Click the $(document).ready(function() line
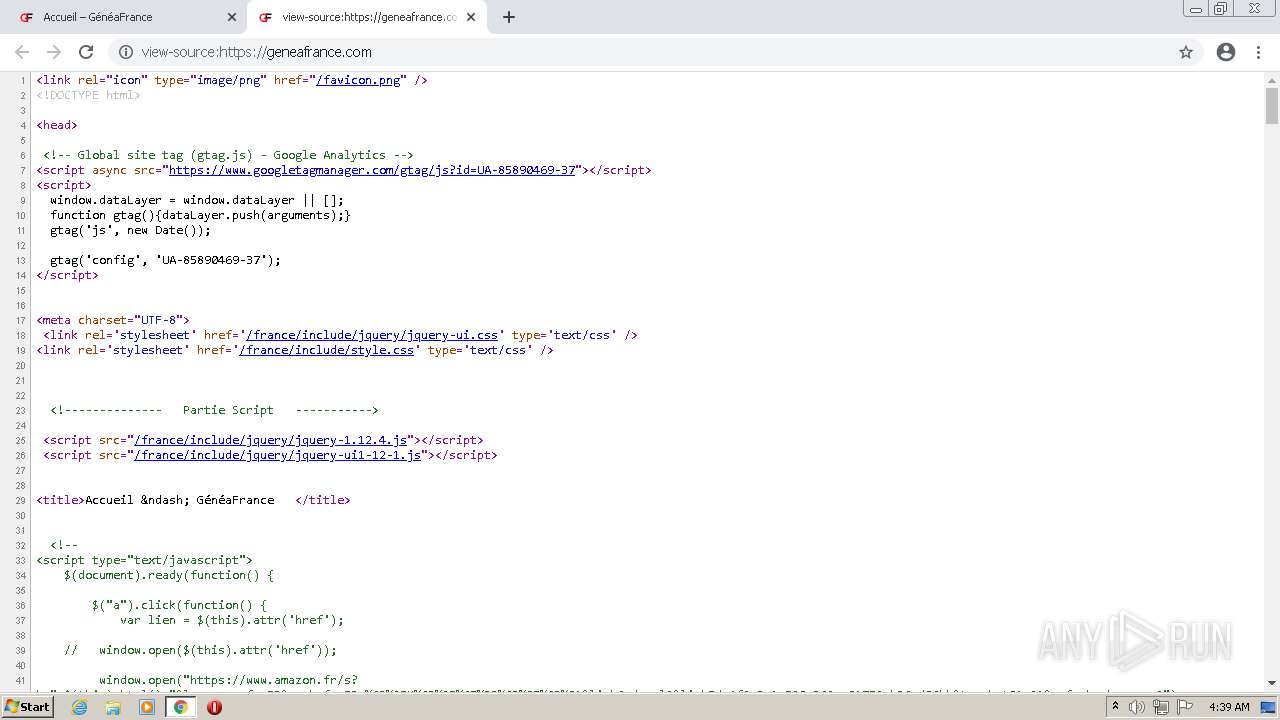This screenshot has width=1280, height=720. point(169,575)
